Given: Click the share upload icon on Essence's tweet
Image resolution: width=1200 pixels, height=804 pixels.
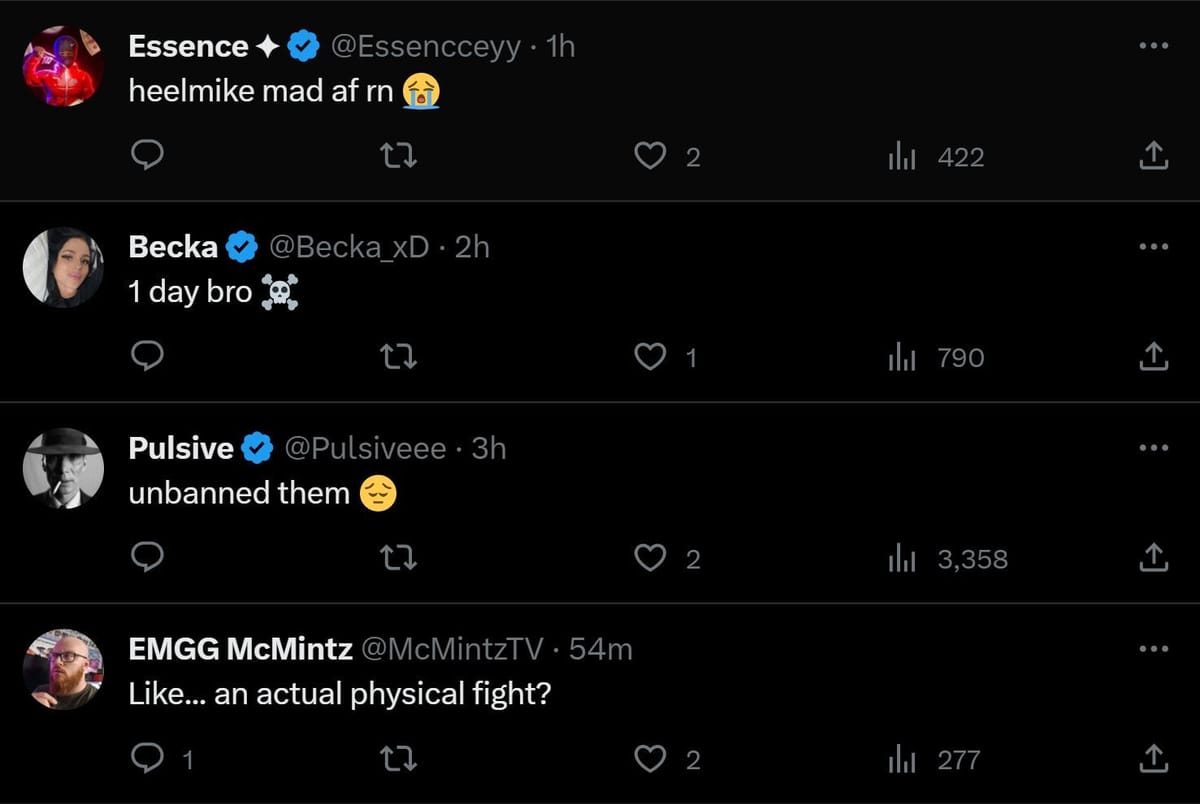Looking at the screenshot, I should (1153, 156).
